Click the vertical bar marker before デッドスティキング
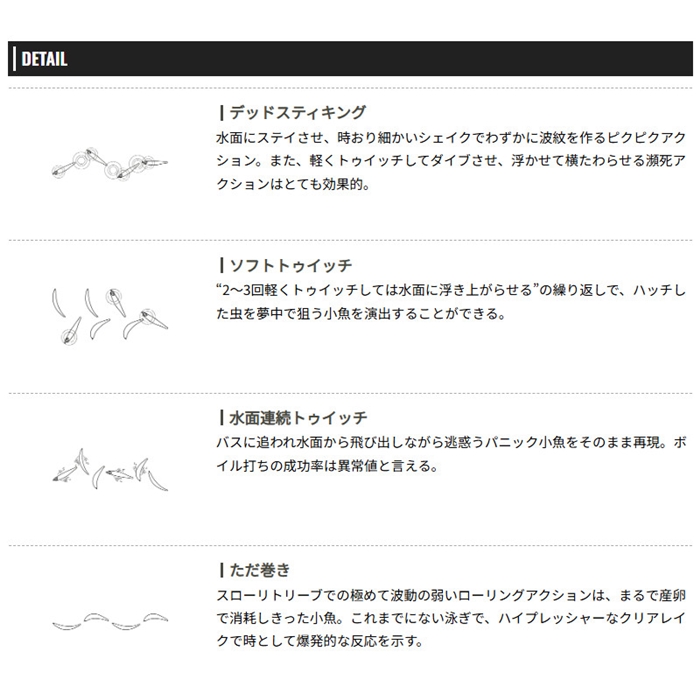700x700 pixels. [220, 113]
